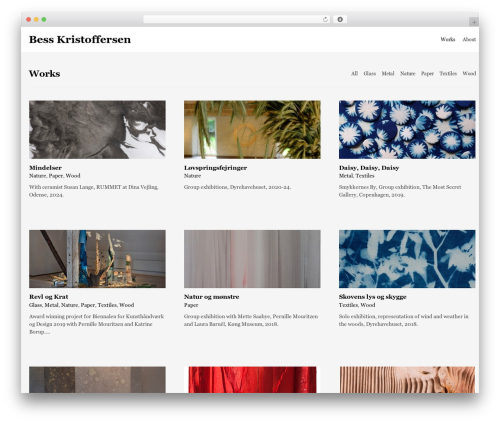This screenshot has width=500, height=423.
Task: Click the Revl og Krat title
Action: (49, 297)
